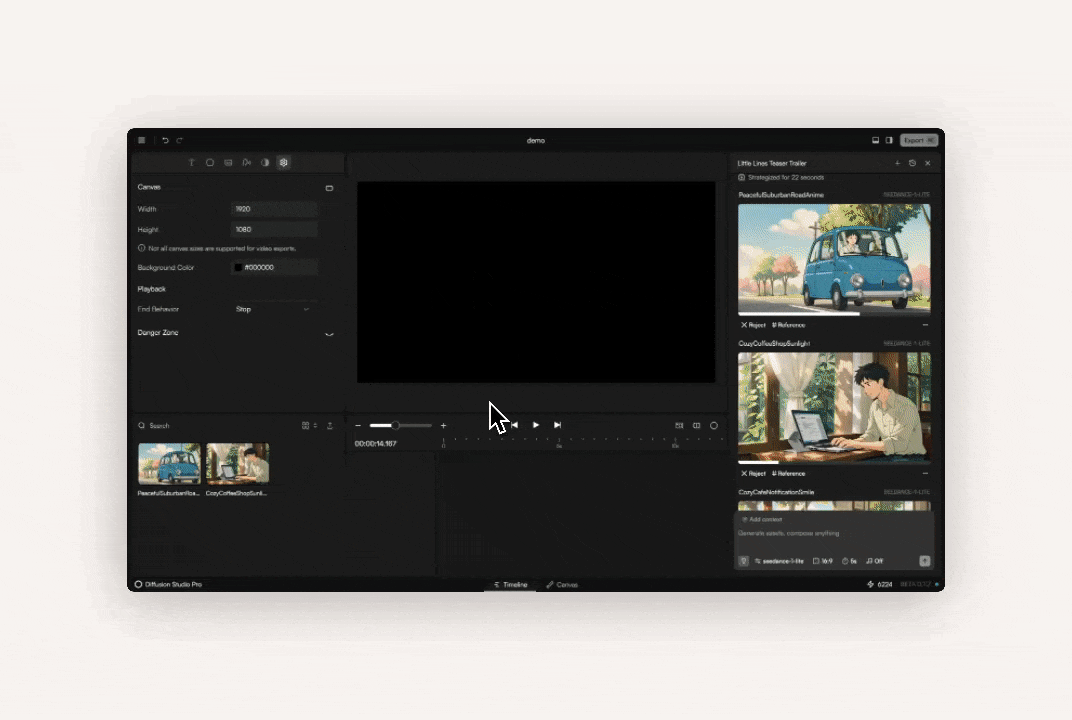Click the 6224 credits count
The width and height of the screenshot is (1072, 720).
pos(885,585)
